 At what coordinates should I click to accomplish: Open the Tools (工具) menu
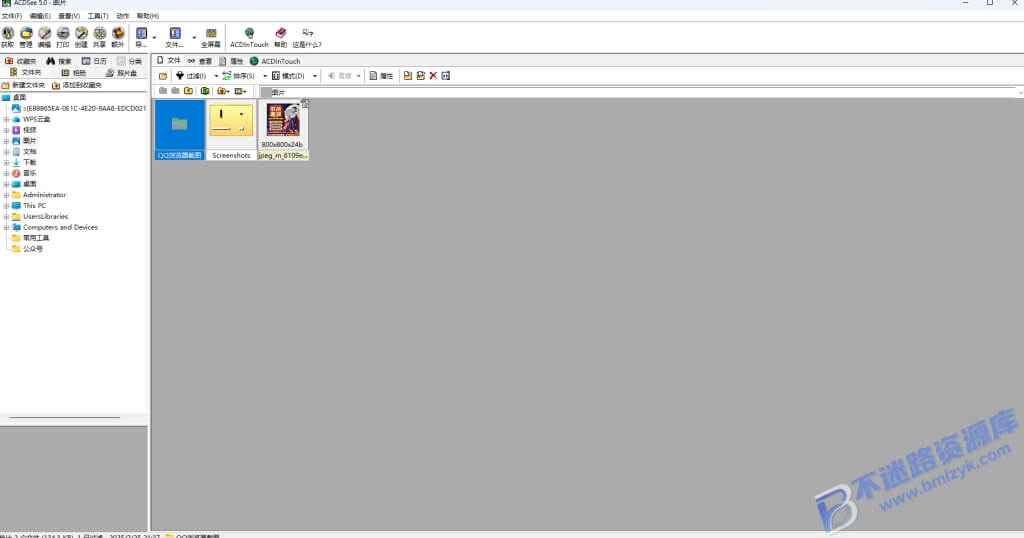tap(98, 16)
